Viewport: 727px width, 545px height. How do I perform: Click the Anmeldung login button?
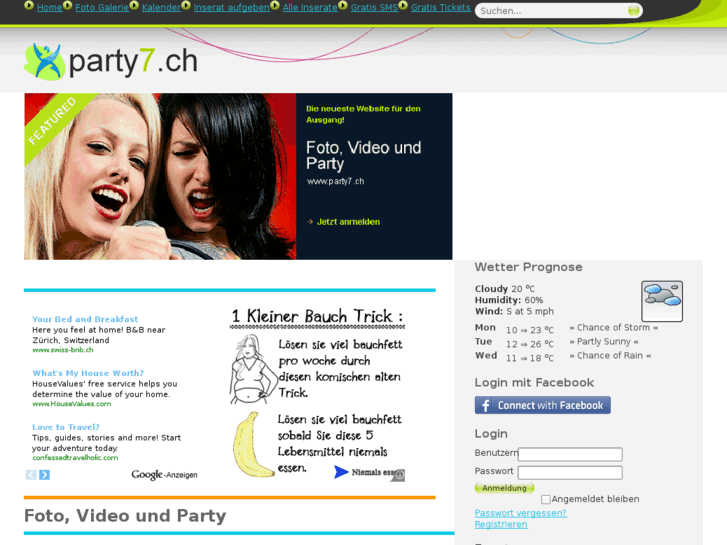click(504, 488)
